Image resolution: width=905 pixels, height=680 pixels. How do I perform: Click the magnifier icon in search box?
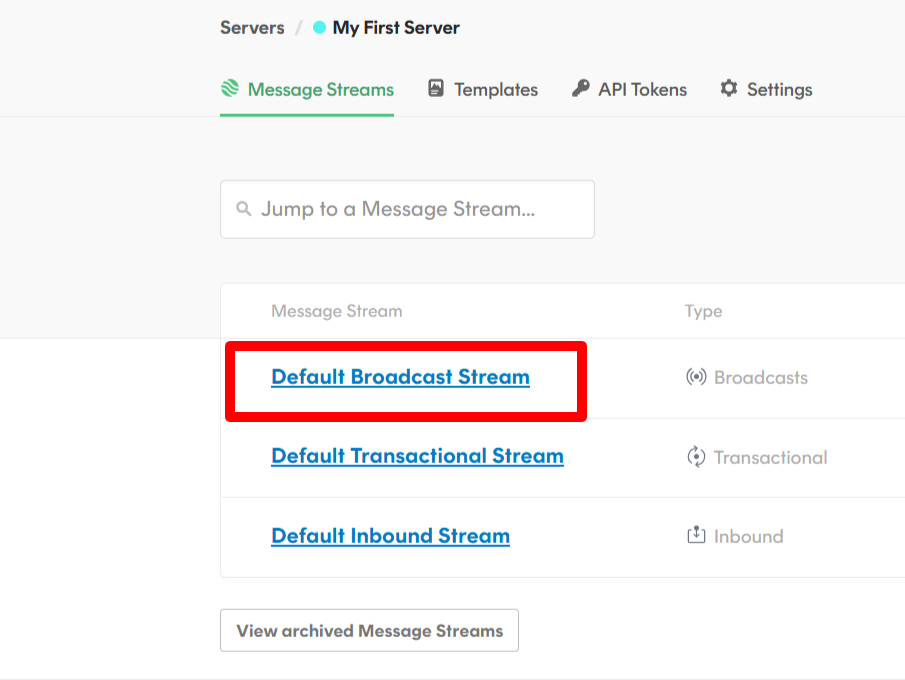pos(243,209)
